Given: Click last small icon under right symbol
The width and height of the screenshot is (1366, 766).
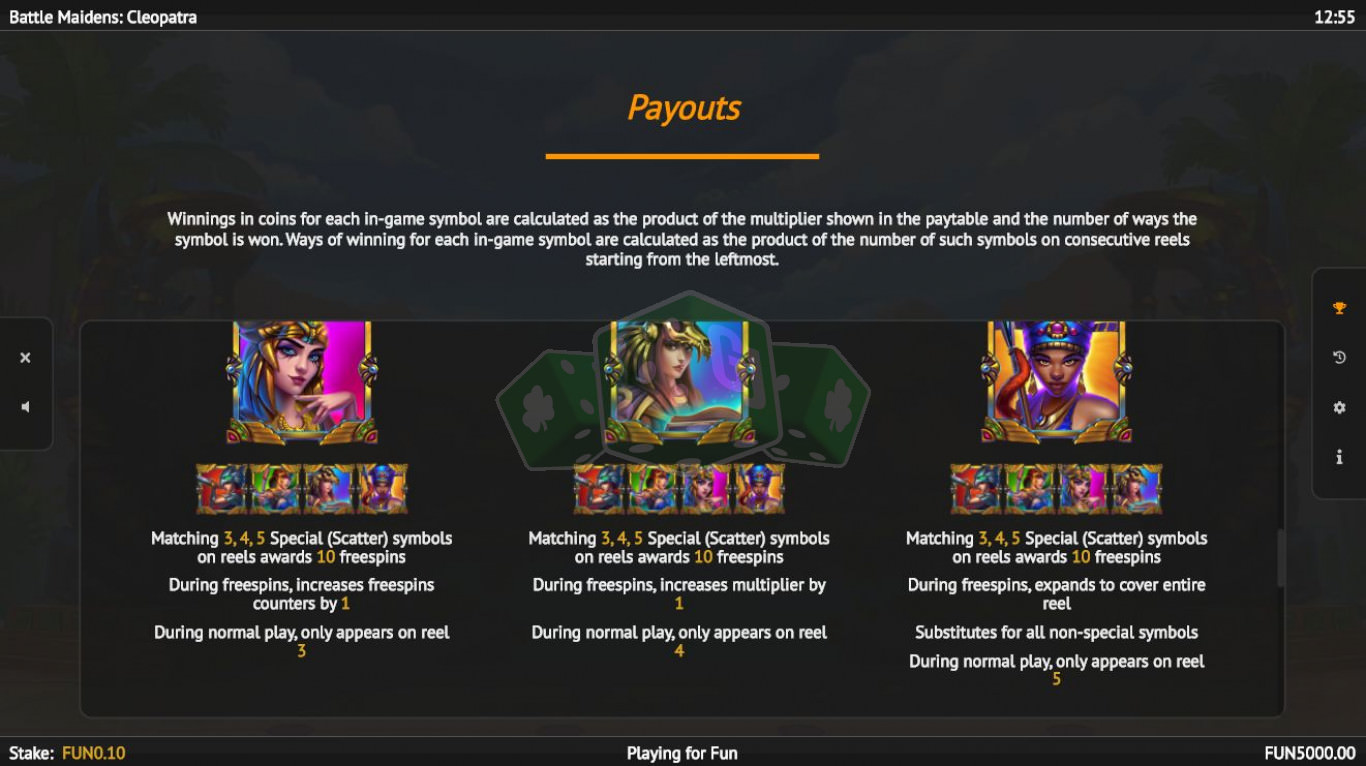Looking at the screenshot, I should click(1137, 489).
